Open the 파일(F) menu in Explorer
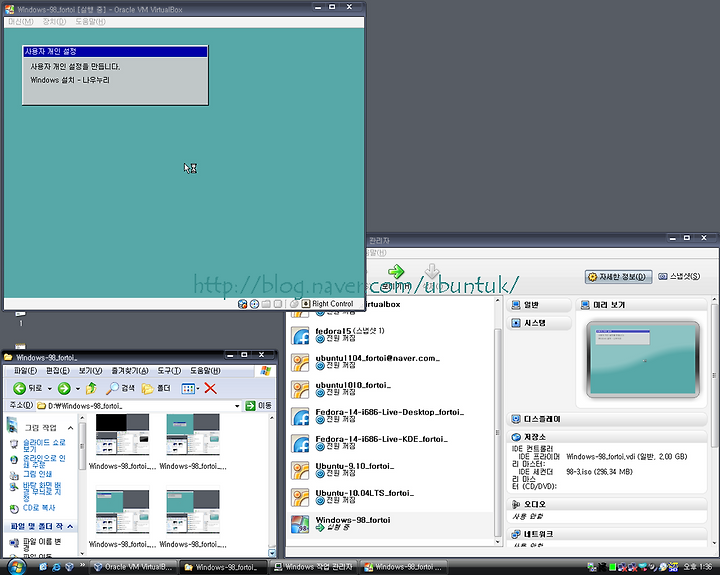 click(x=25, y=371)
